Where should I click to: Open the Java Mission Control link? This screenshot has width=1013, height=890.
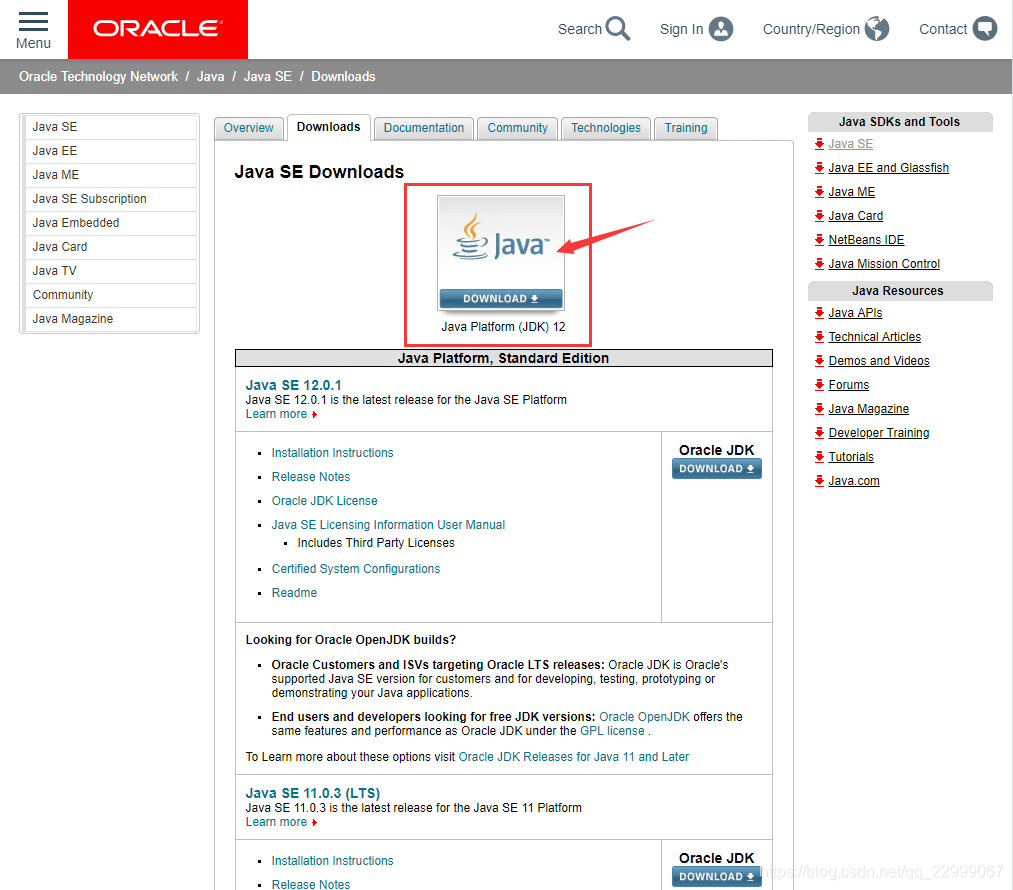click(x=884, y=264)
